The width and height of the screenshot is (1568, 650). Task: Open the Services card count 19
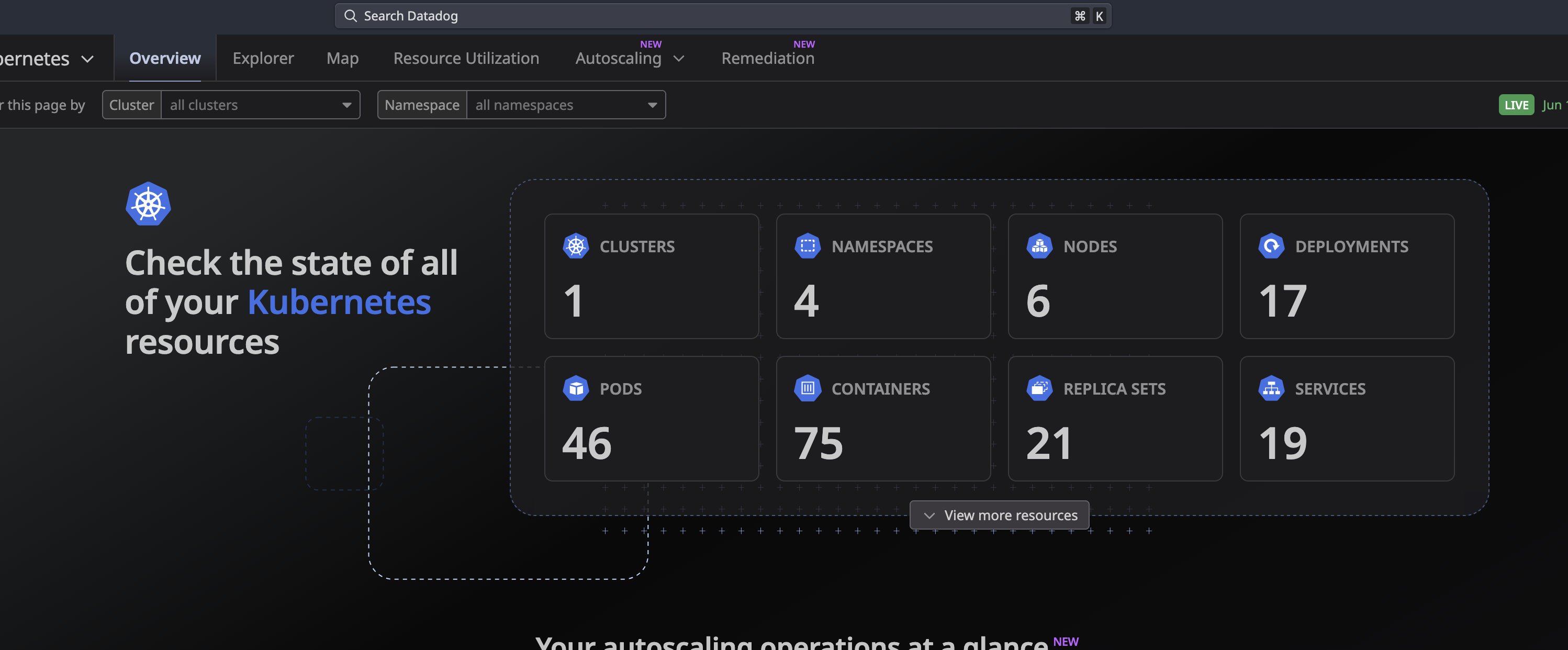[1283, 443]
